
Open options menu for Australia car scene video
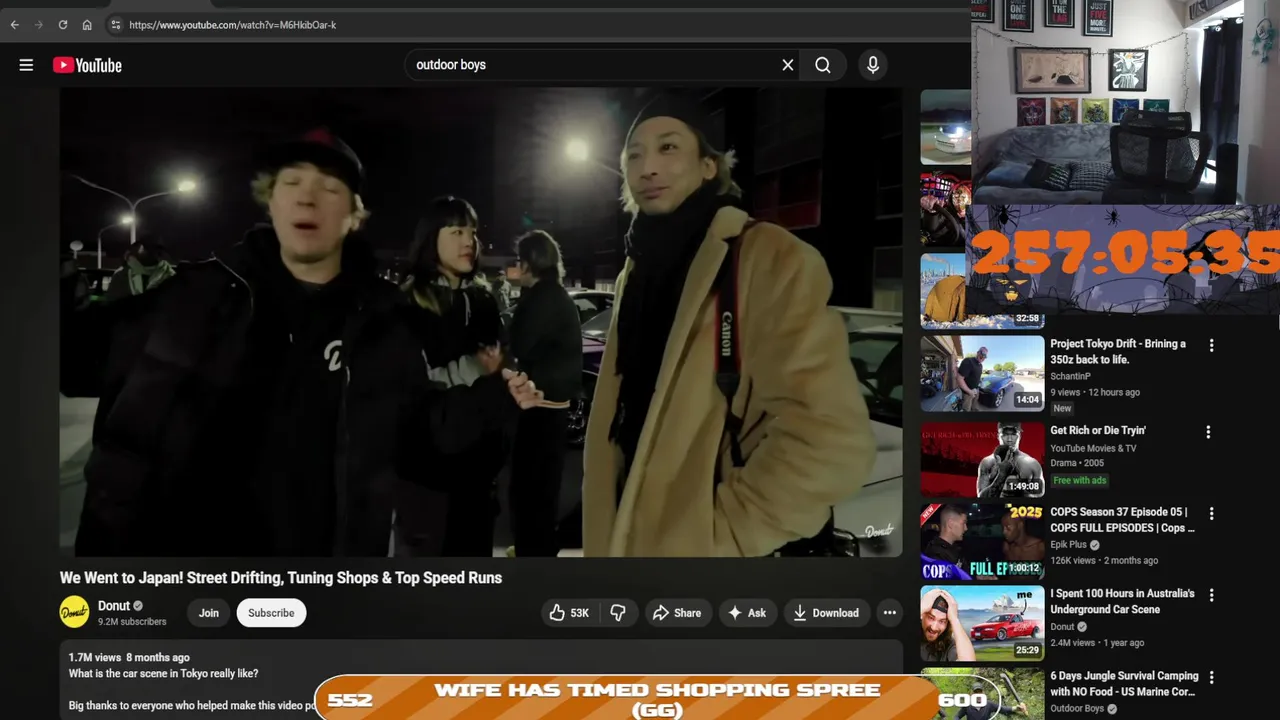pyautogui.click(x=1211, y=595)
